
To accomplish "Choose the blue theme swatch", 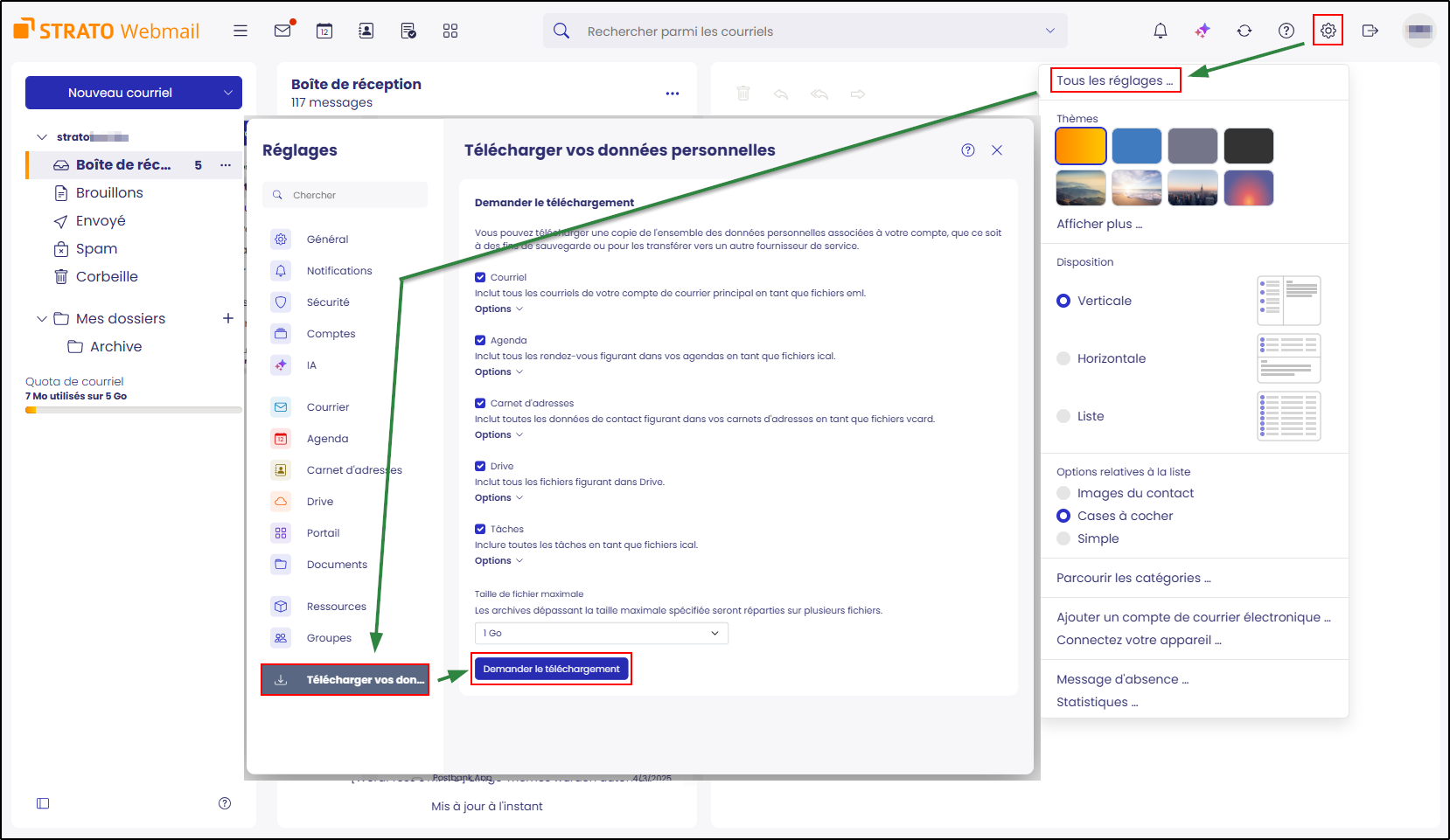I will click(1136, 146).
